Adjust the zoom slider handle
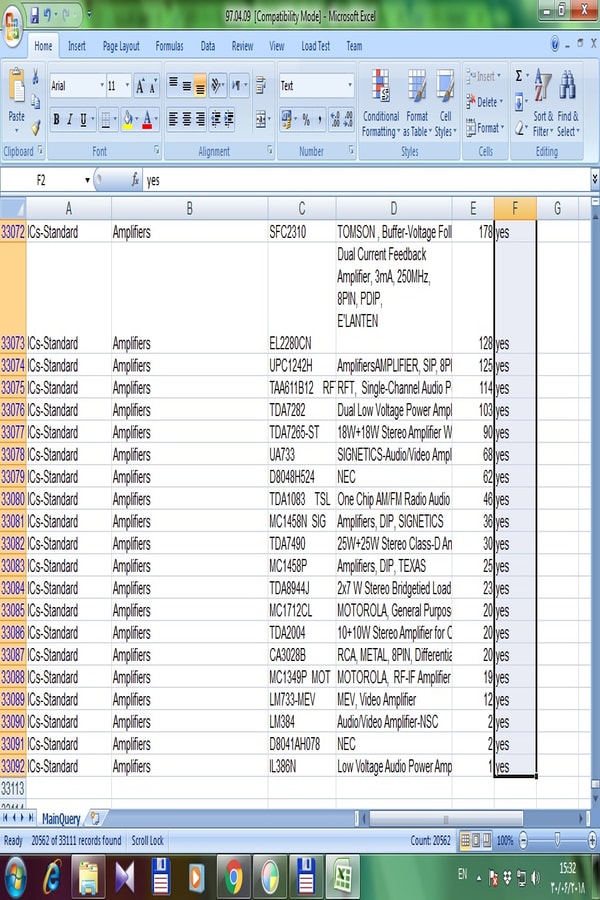The height and width of the screenshot is (900, 600). (557, 840)
